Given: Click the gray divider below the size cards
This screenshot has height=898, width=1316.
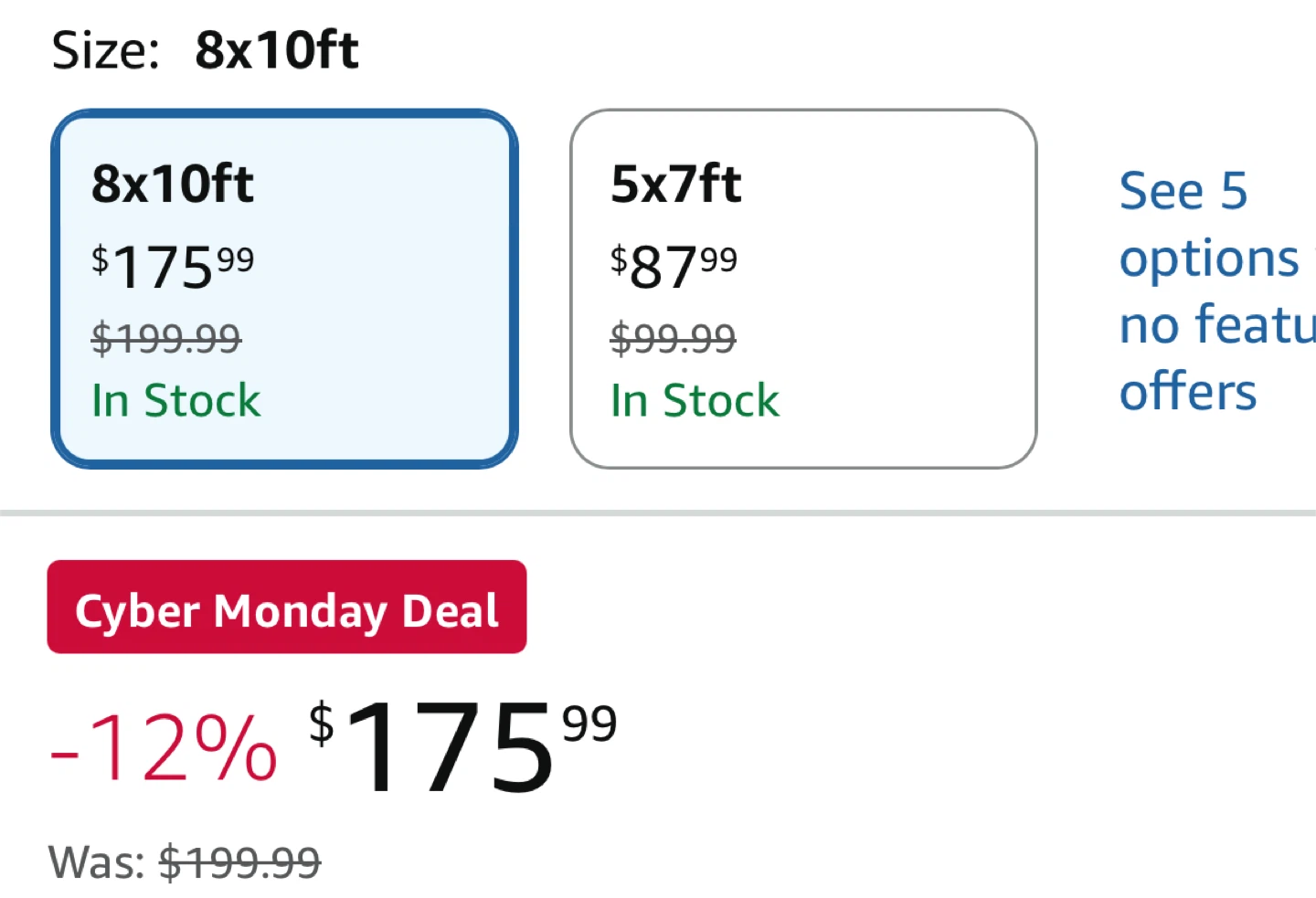Looking at the screenshot, I should 658,513.
